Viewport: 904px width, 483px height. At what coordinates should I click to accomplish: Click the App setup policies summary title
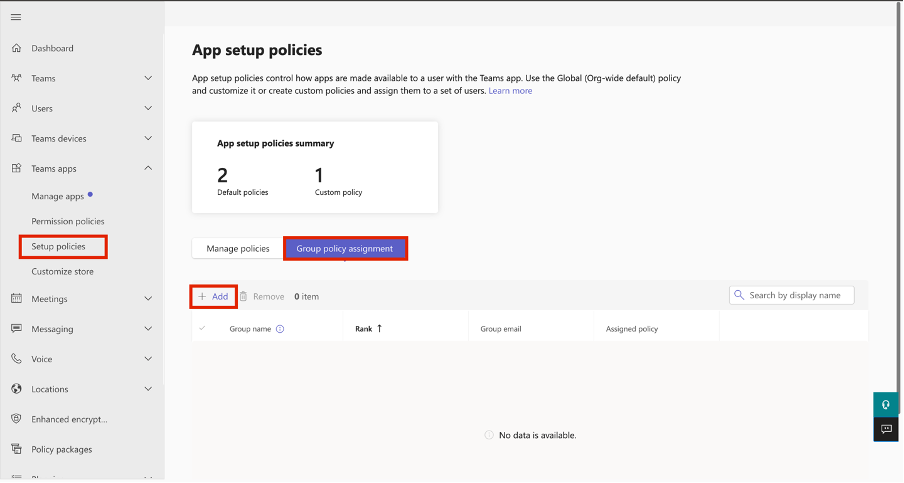276,143
